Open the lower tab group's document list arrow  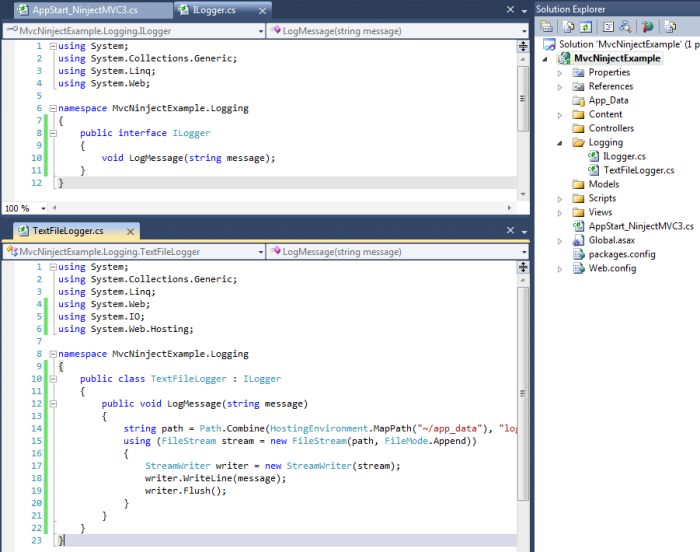click(524, 232)
